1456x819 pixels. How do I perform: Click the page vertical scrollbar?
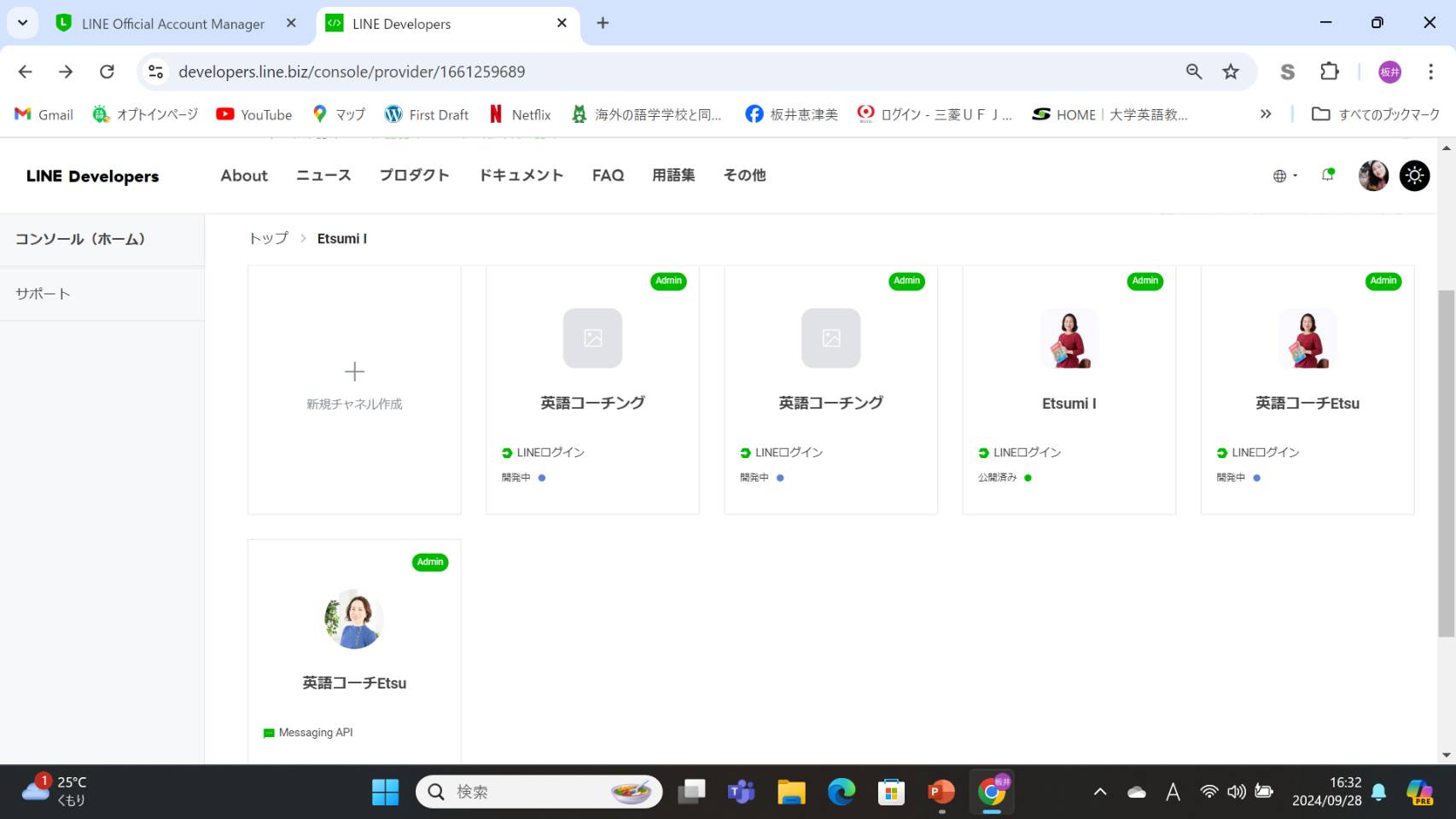point(1446,463)
